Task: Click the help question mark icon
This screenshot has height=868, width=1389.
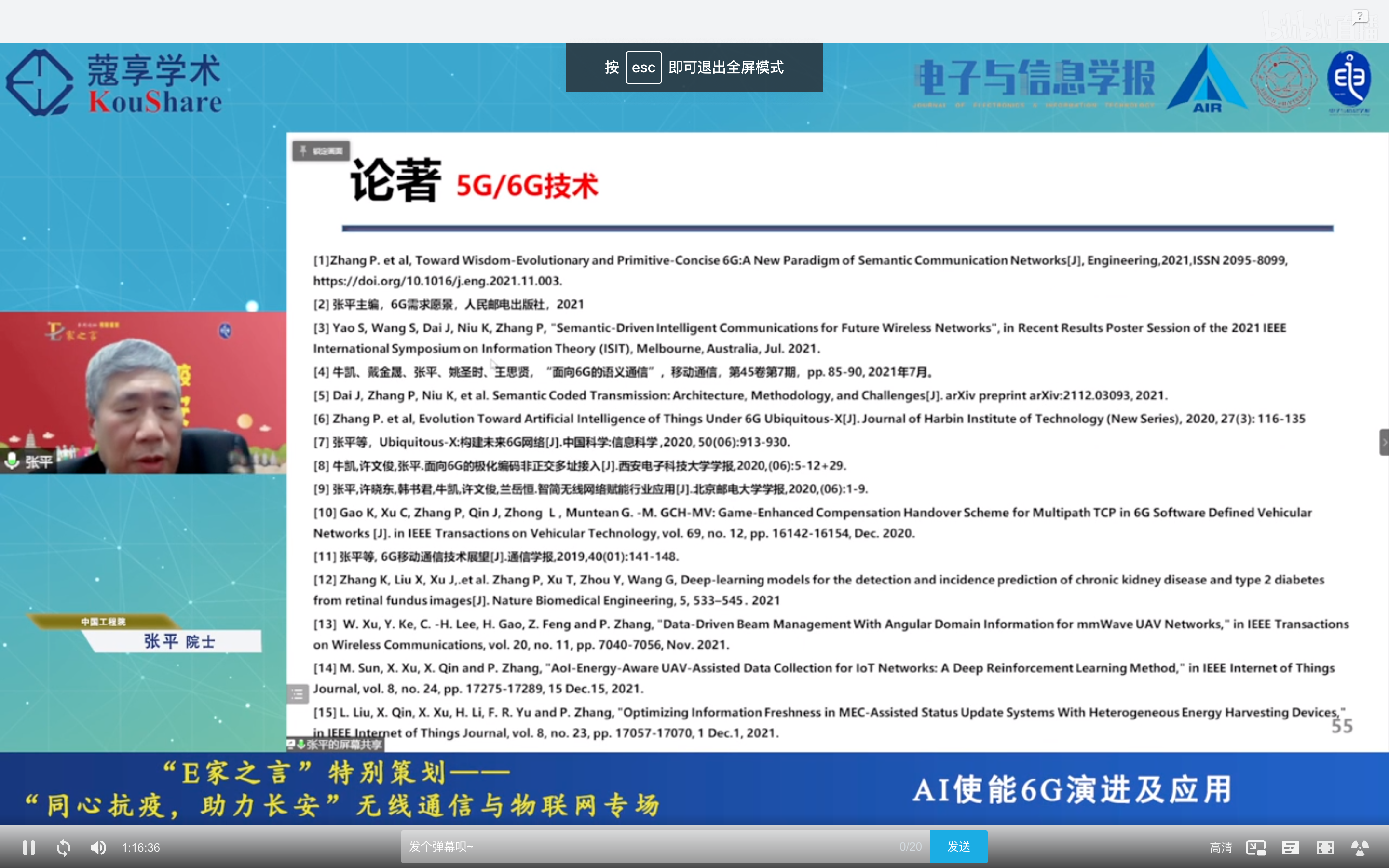Action: point(1360,17)
